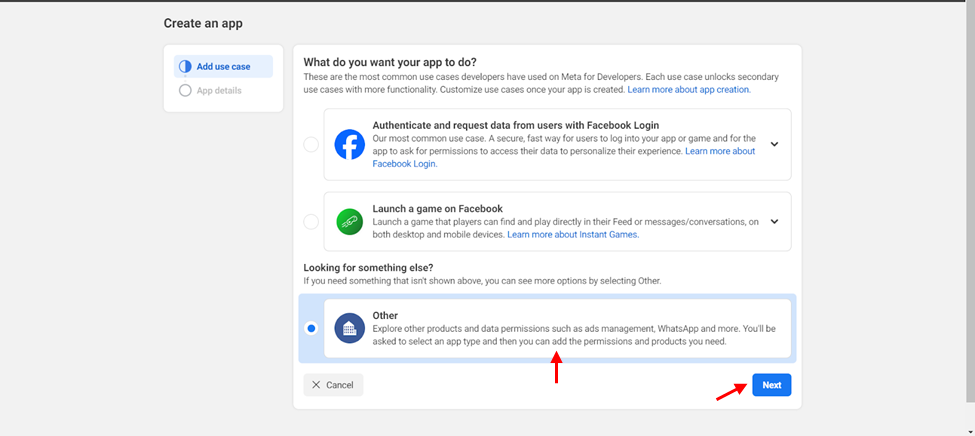The height and width of the screenshot is (436, 975).
Task: Click the Authenticate and request data heading
Action: tap(515, 125)
